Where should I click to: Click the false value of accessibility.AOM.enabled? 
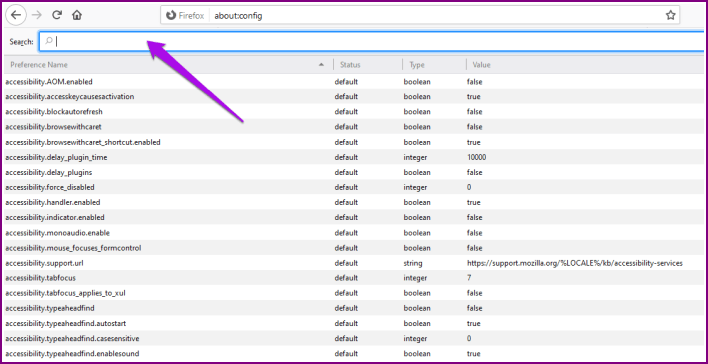[475, 82]
